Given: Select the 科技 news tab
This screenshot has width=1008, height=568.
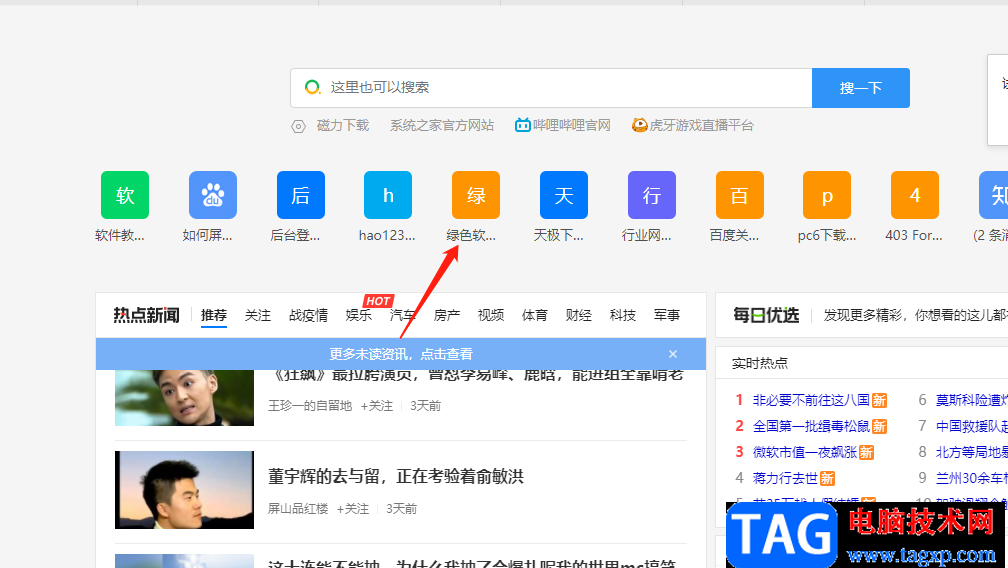Looking at the screenshot, I should pos(623,315).
